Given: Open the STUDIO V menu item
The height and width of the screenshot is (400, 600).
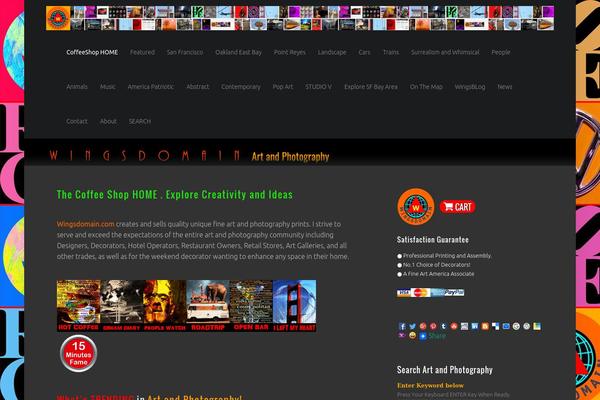Looking at the screenshot, I should pos(318,87).
